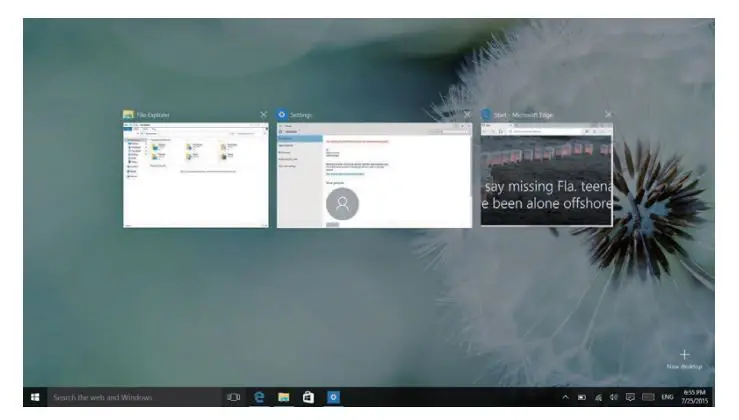Open the Windows Start button
The height and width of the screenshot is (420, 739).
pyautogui.click(x=35, y=397)
